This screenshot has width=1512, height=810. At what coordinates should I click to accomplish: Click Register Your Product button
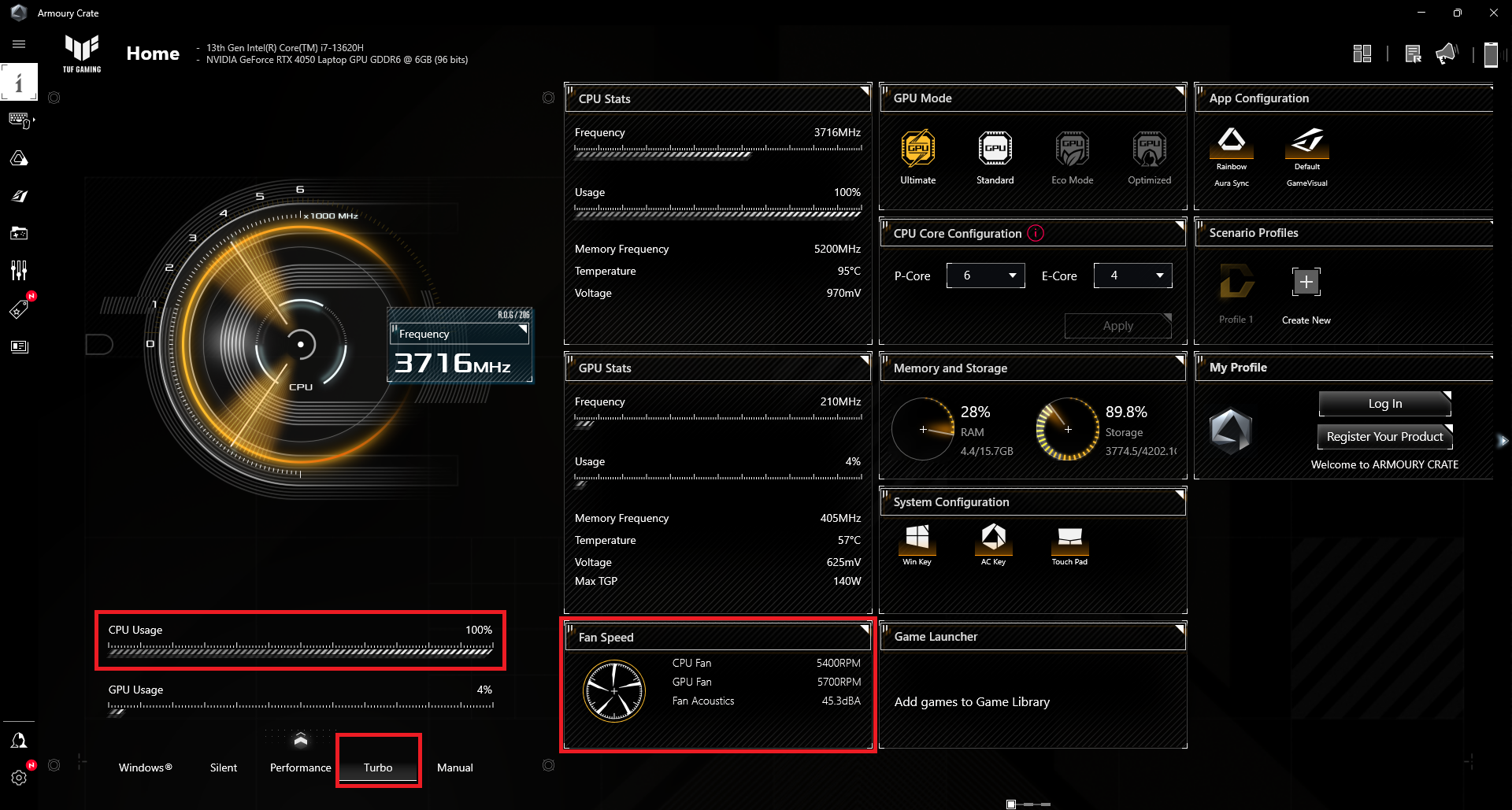click(x=1384, y=437)
